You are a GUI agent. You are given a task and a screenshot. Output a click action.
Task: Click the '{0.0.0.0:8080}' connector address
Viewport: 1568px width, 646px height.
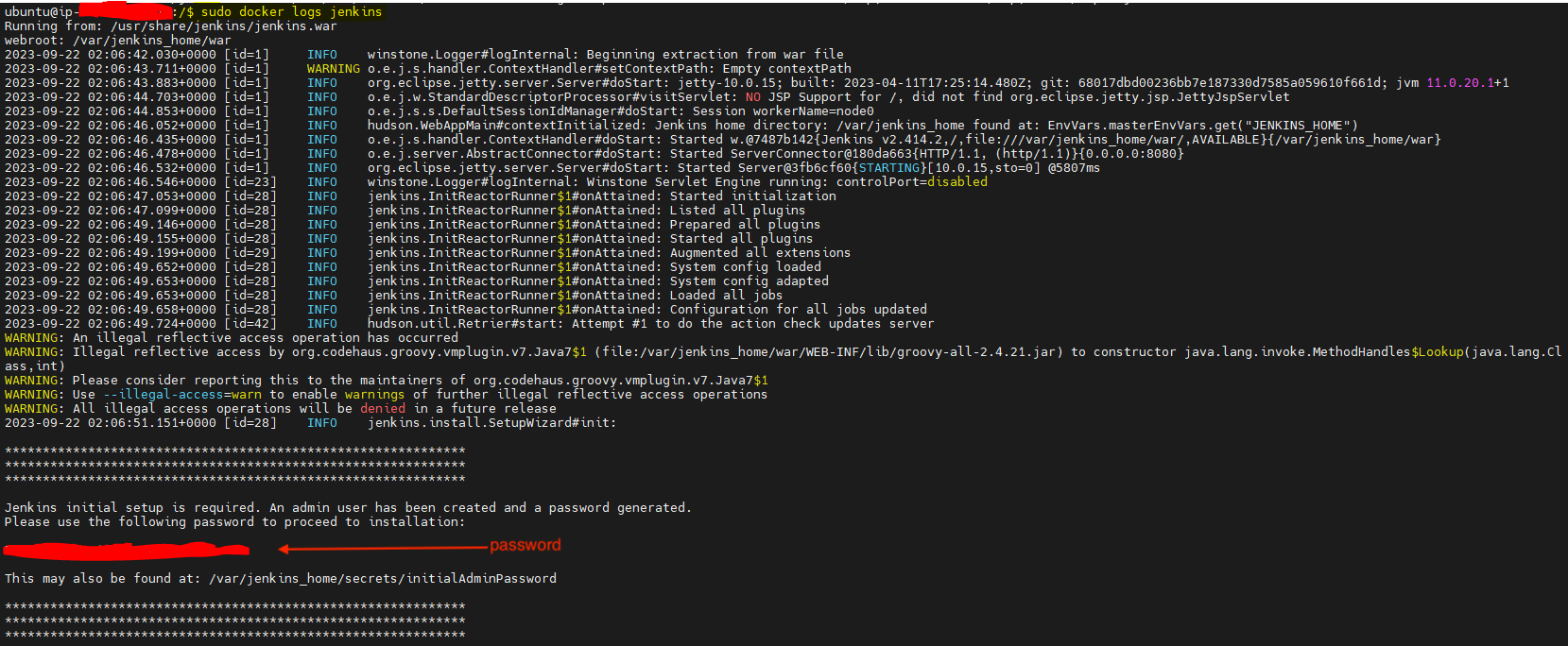pyautogui.click(x=1130, y=154)
